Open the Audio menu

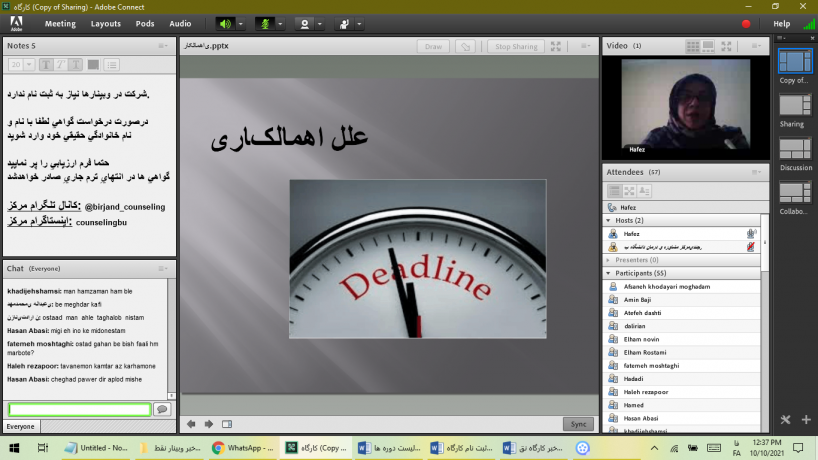(x=180, y=24)
